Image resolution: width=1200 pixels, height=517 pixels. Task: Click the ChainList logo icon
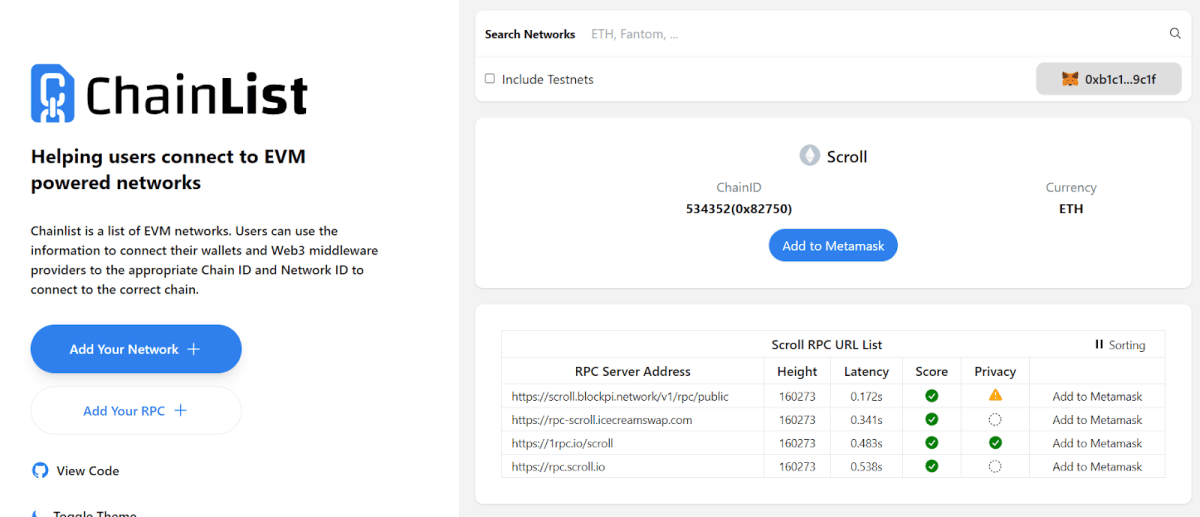(x=53, y=94)
